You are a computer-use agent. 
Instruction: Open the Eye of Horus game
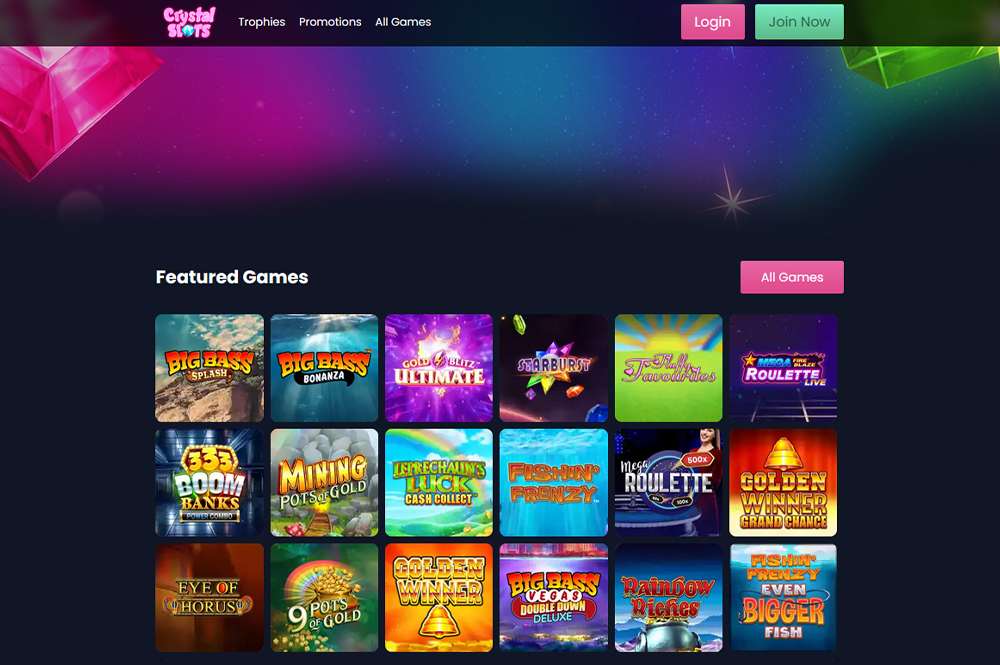click(210, 597)
